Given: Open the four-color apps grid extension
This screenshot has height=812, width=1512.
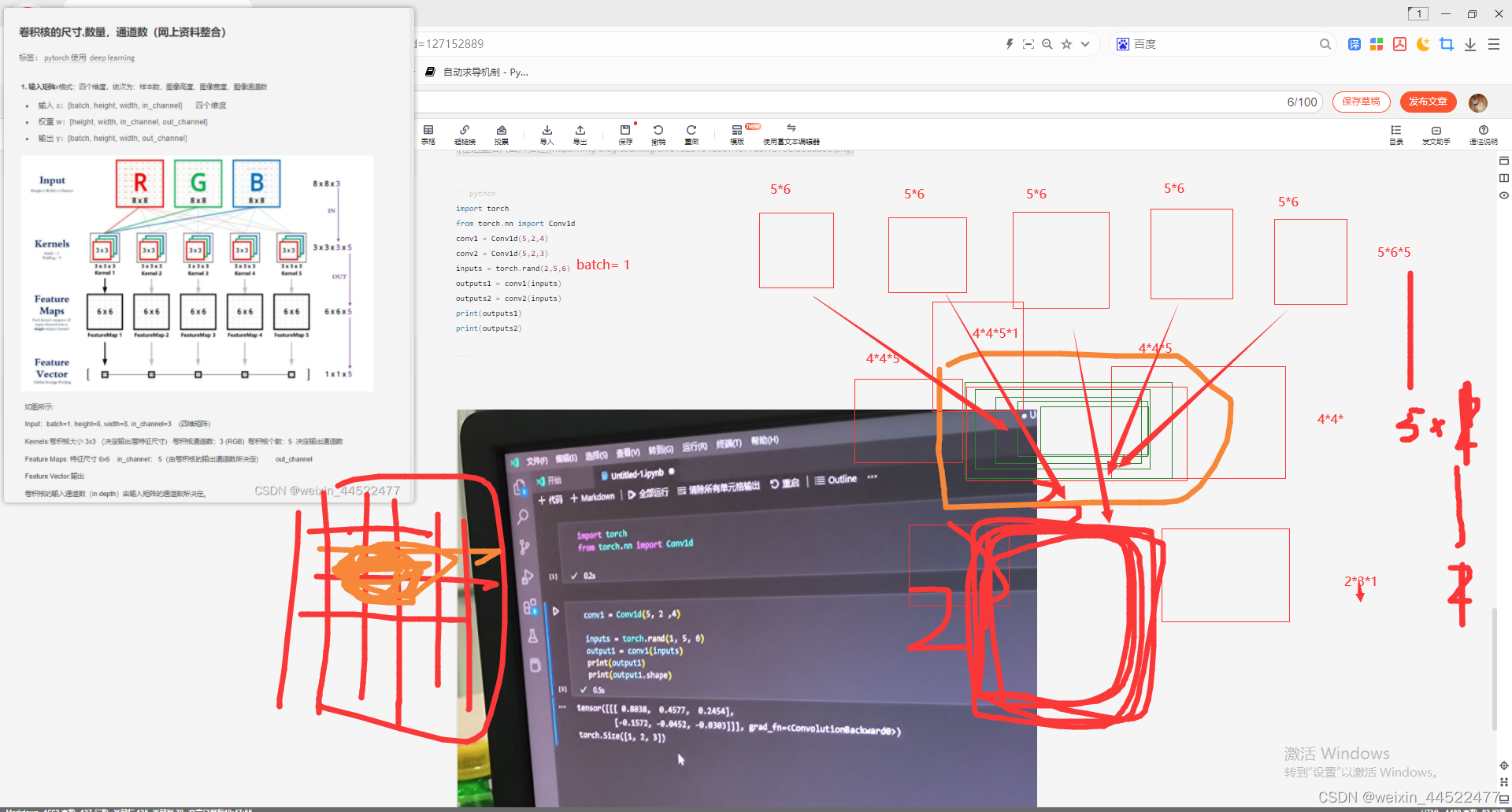Looking at the screenshot, I should click(1377, 44).
